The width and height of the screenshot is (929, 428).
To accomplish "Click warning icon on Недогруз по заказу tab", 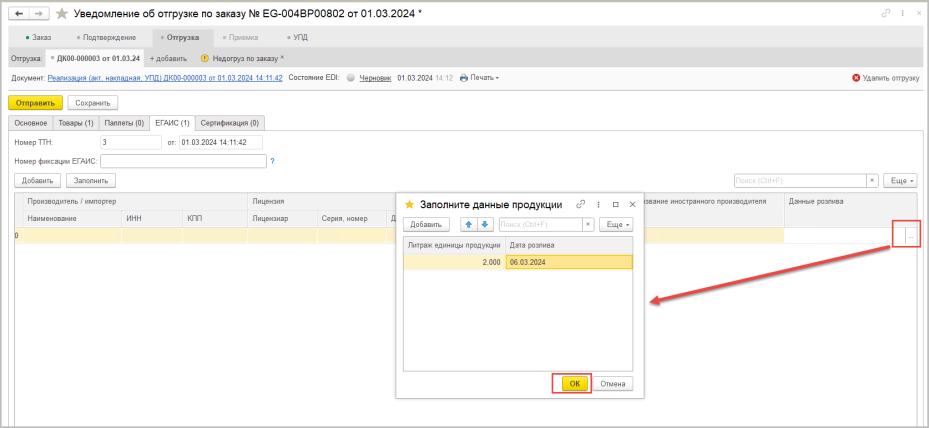I will point(205,58).
